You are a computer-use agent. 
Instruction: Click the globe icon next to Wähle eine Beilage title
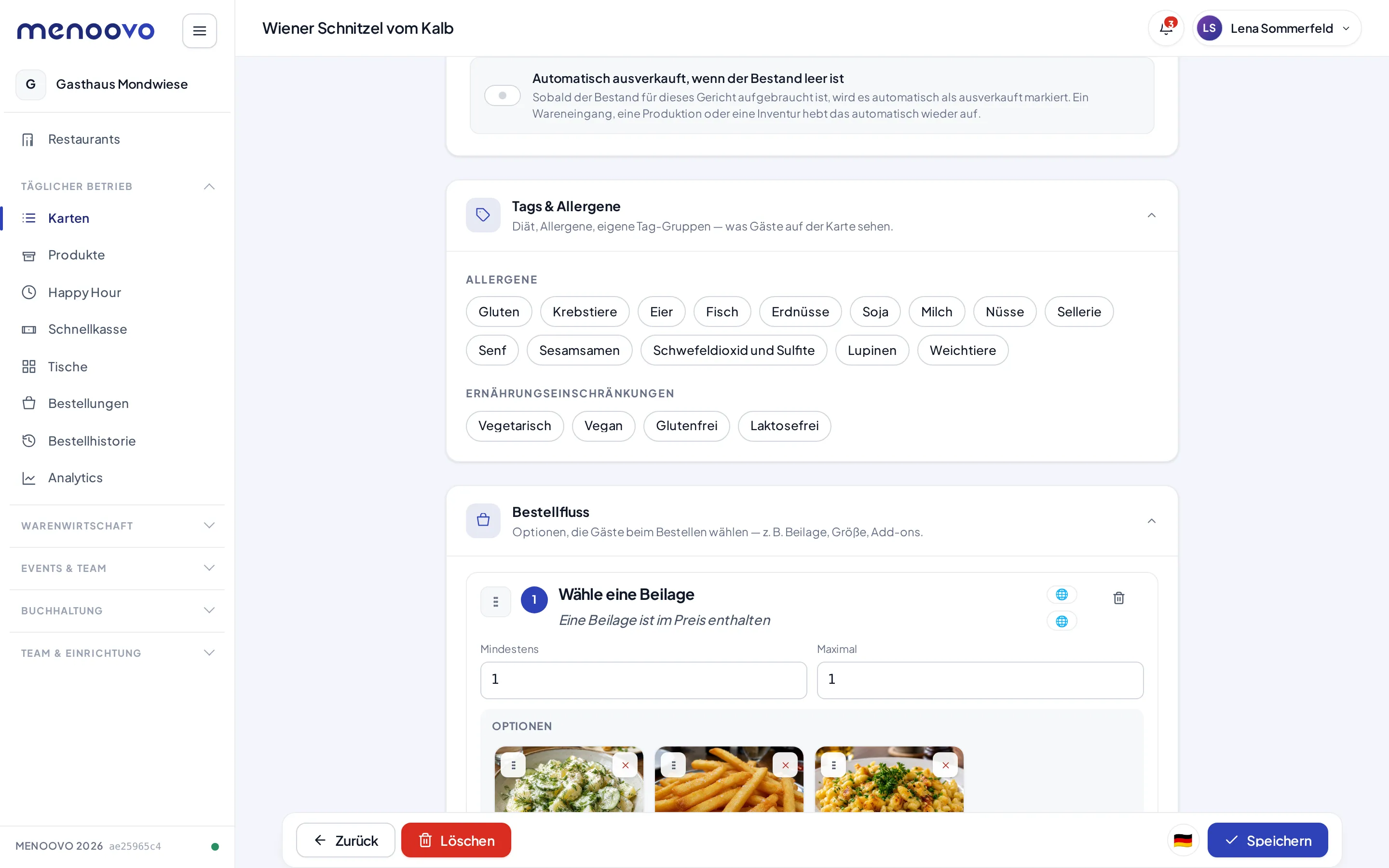click(x=1061, y=594)
